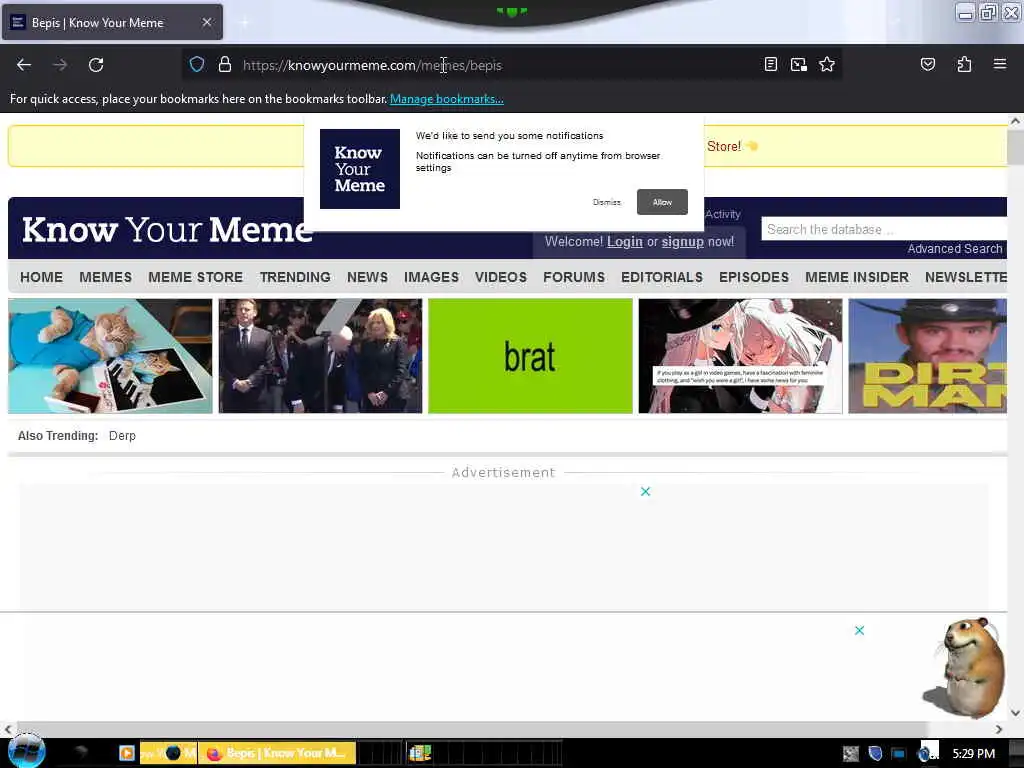Screen dimensions: 1024x768
Task: Open the MEME INSIDER menu item
Action: click(857, 277)
